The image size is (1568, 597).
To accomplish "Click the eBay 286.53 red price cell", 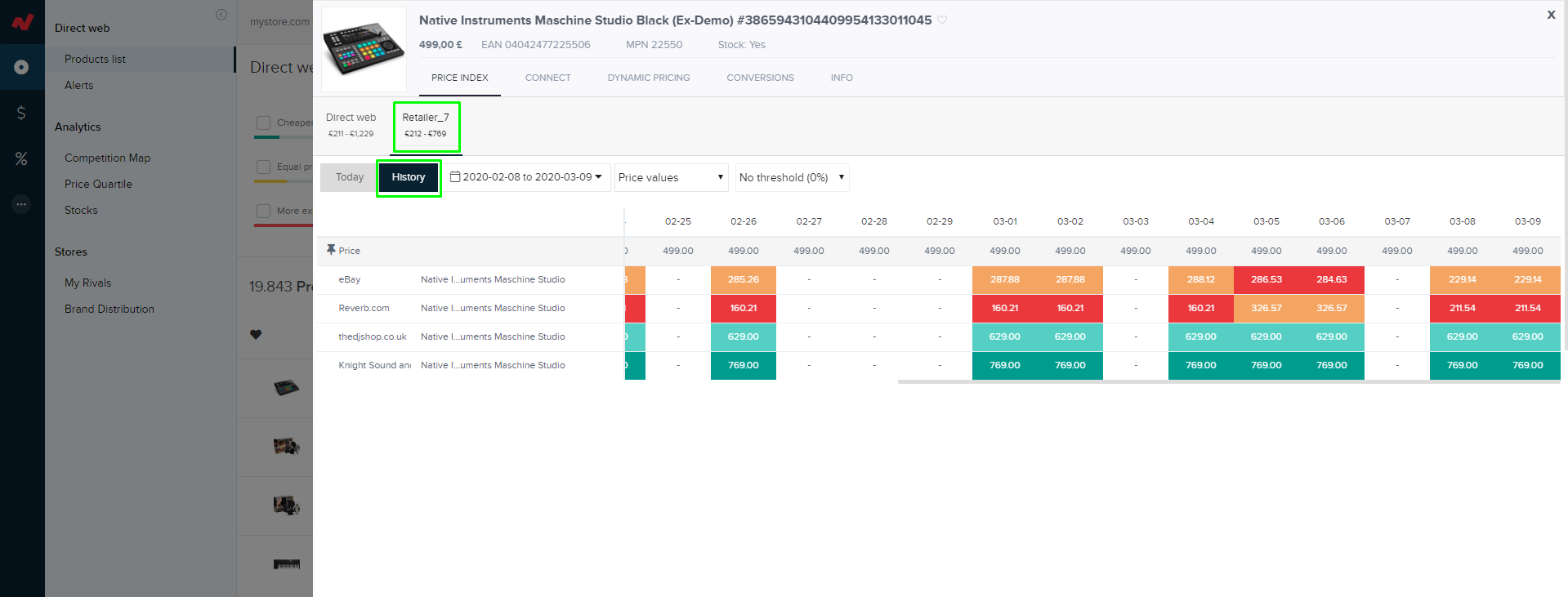I will 1266,279.
